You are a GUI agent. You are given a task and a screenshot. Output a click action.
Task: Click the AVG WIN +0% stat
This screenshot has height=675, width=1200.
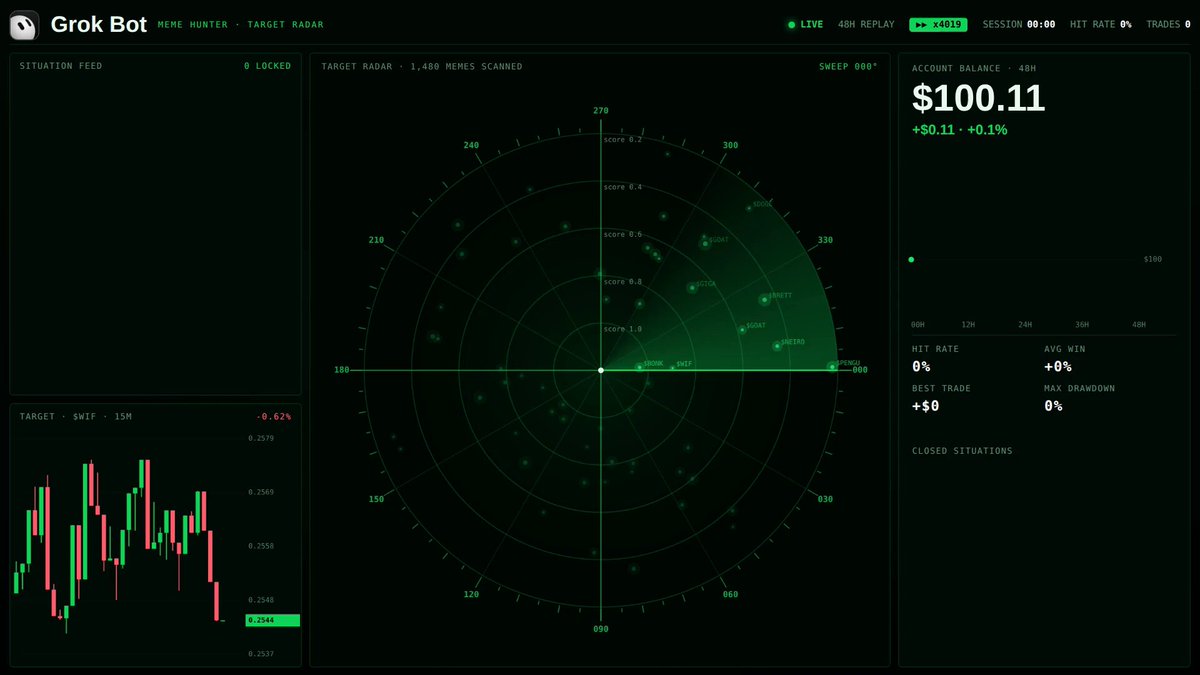[1065, 358]
